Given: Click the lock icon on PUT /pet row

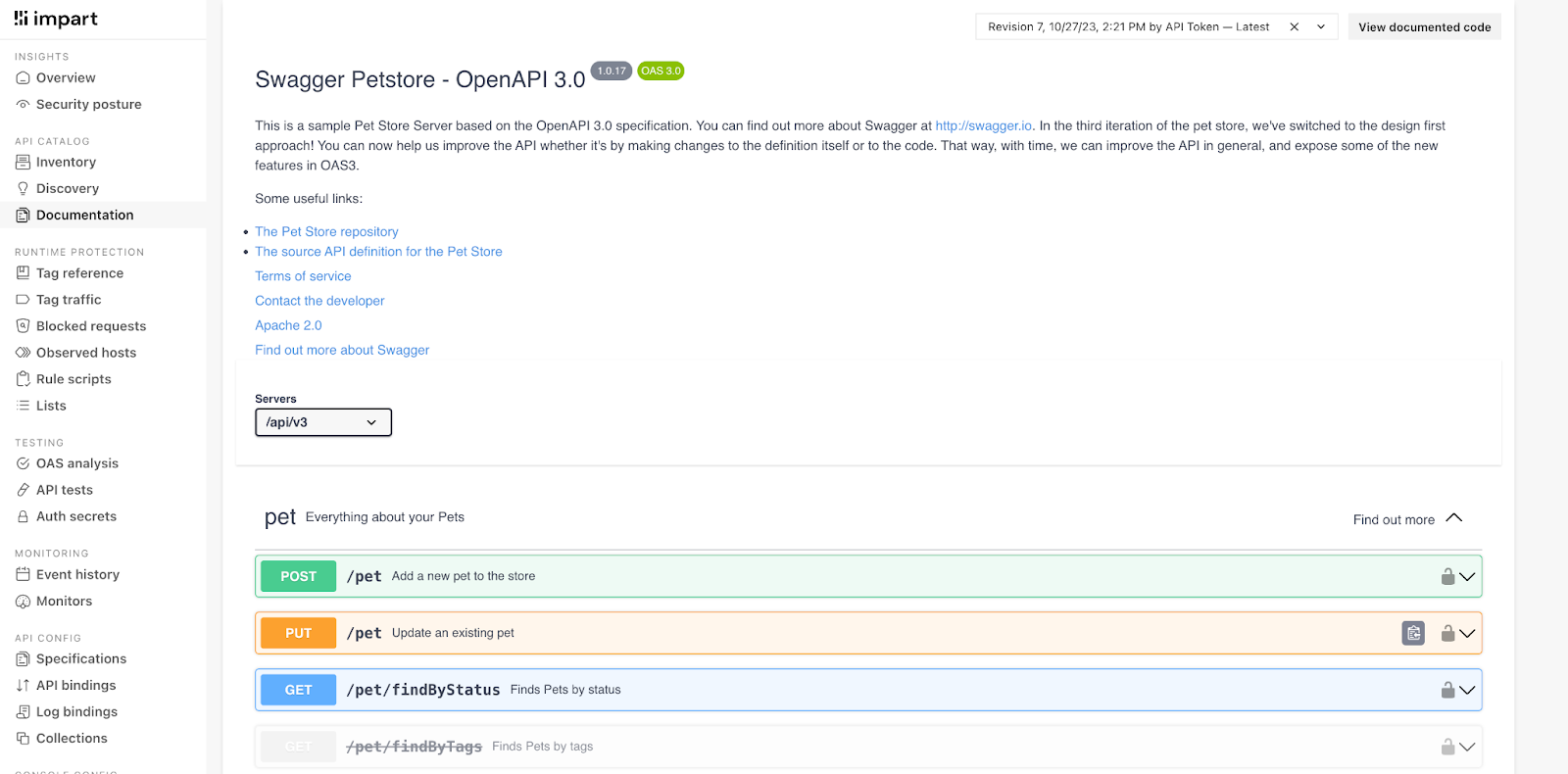Looking at the screenshot, I should [1447, 633].
